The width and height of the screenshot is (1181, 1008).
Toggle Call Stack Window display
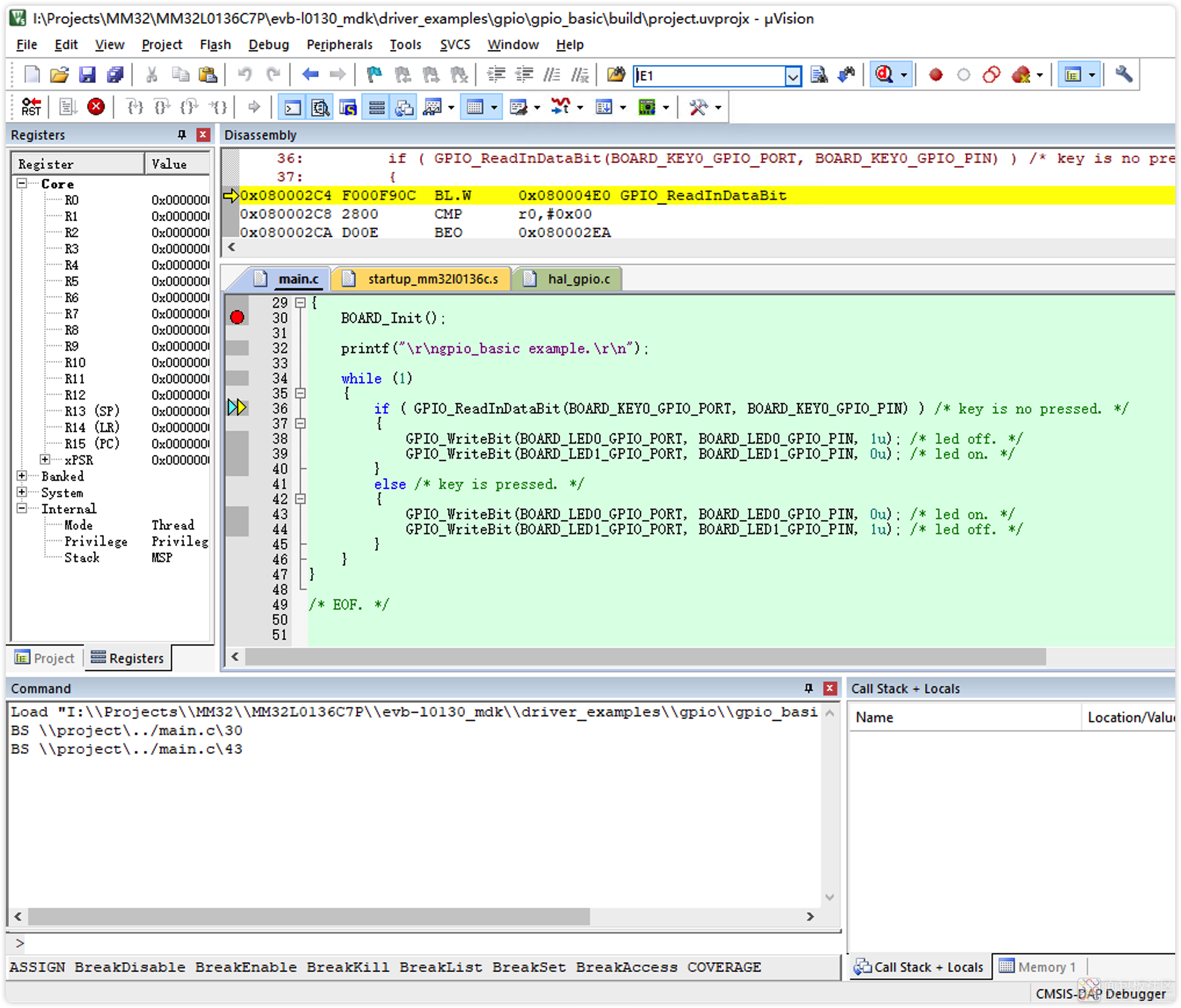coord(404,107)
